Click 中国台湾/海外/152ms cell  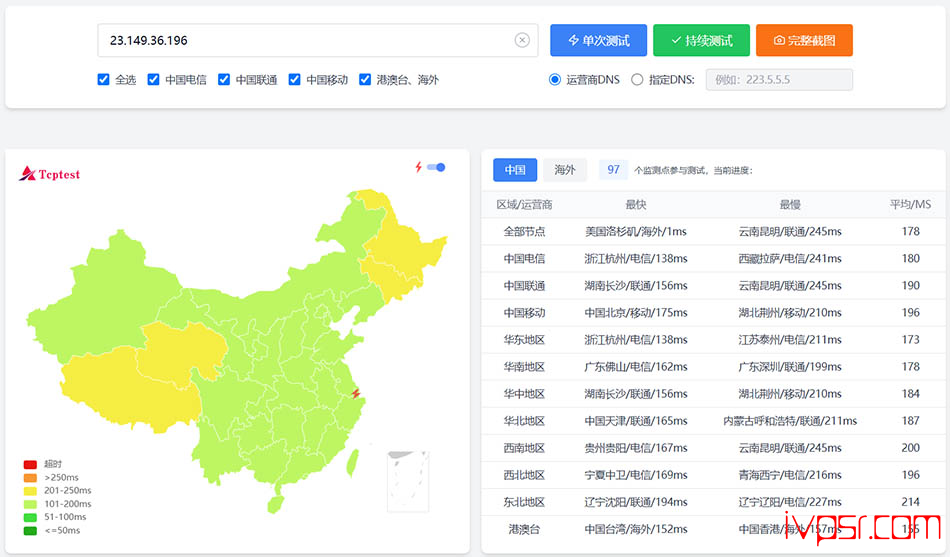[x=636, y=530]
